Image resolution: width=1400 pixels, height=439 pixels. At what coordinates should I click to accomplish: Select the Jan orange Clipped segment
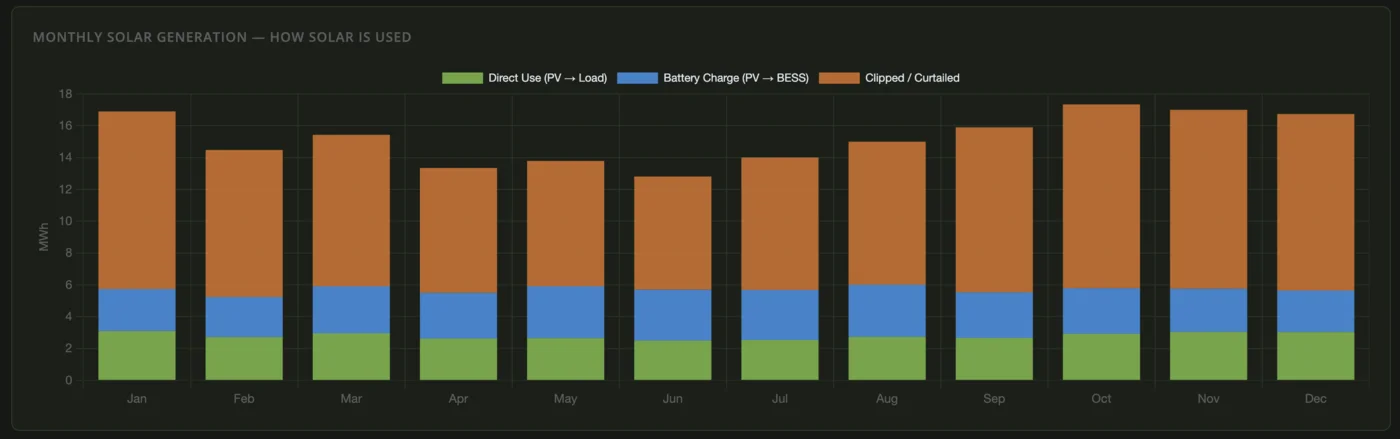click(x=137, y=200)
